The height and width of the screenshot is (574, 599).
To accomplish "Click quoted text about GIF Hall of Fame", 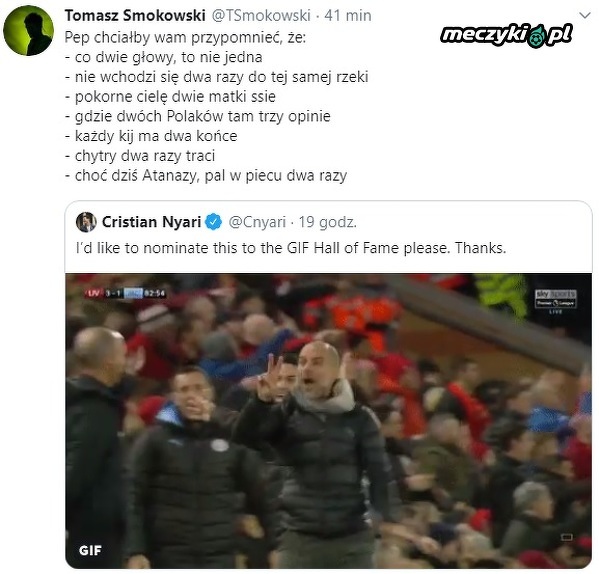I will pyautogui.click(x=291, y=248).
